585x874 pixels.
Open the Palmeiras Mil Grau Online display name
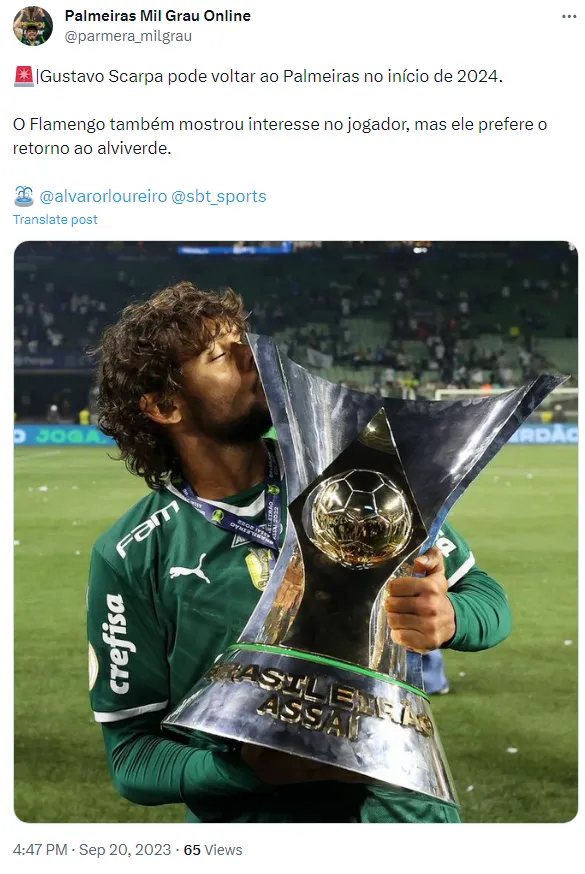pyautogui.click(x=157, y=16)
